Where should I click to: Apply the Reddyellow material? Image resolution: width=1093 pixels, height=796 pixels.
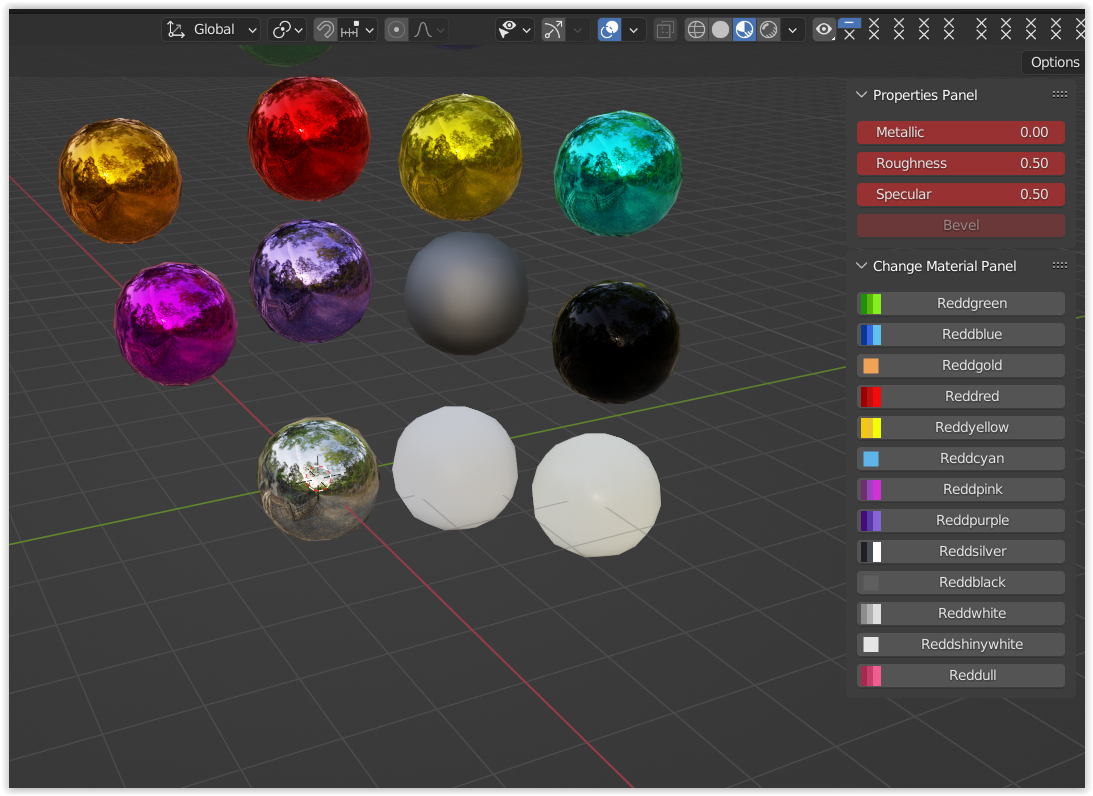click(961, 427)
